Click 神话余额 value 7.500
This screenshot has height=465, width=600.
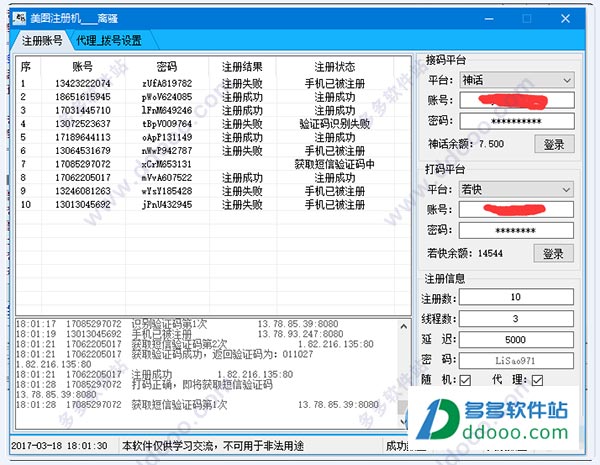[491, 144]
